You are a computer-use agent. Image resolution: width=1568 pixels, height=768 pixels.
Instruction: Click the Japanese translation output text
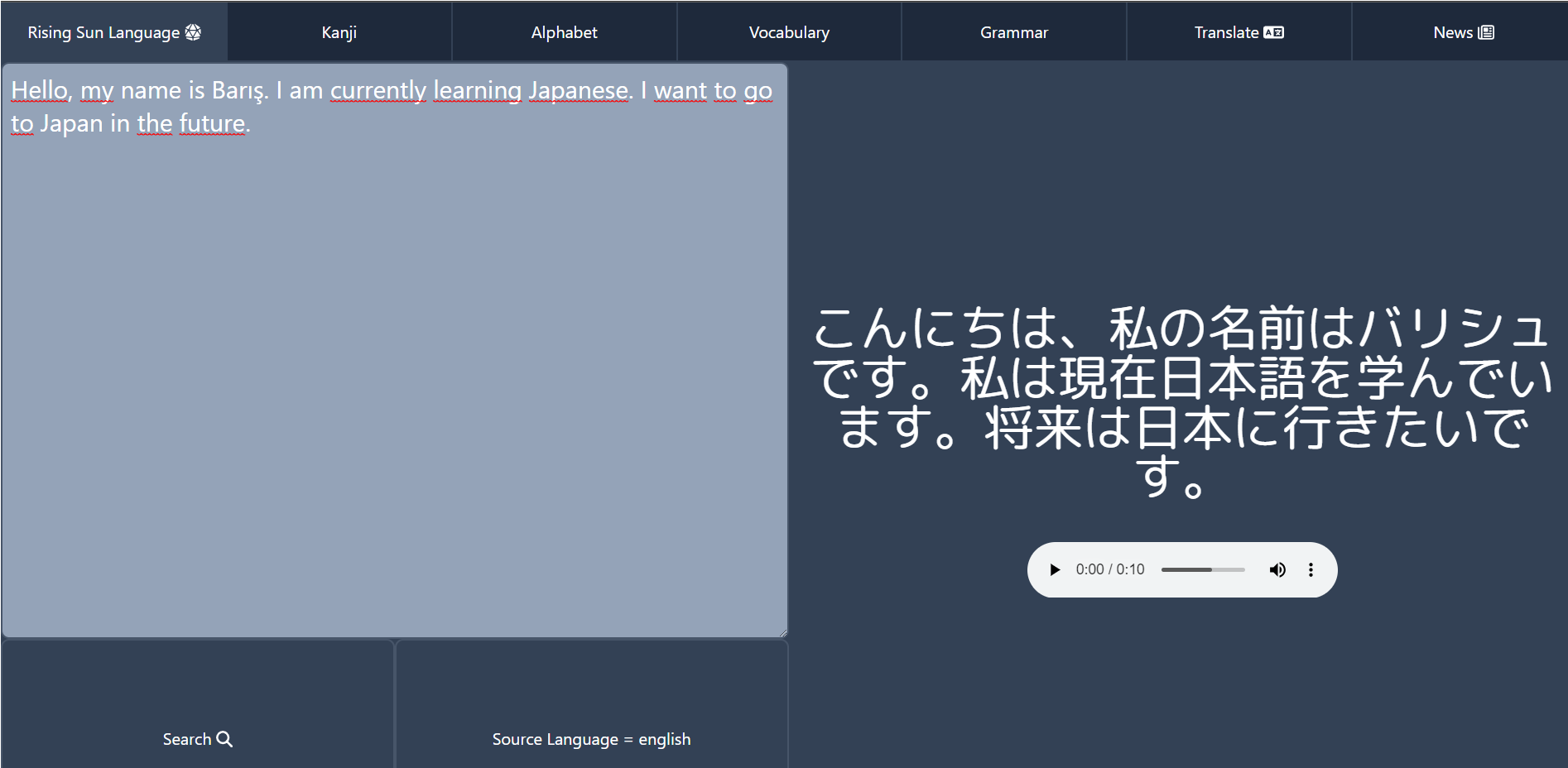point(1181,401)
